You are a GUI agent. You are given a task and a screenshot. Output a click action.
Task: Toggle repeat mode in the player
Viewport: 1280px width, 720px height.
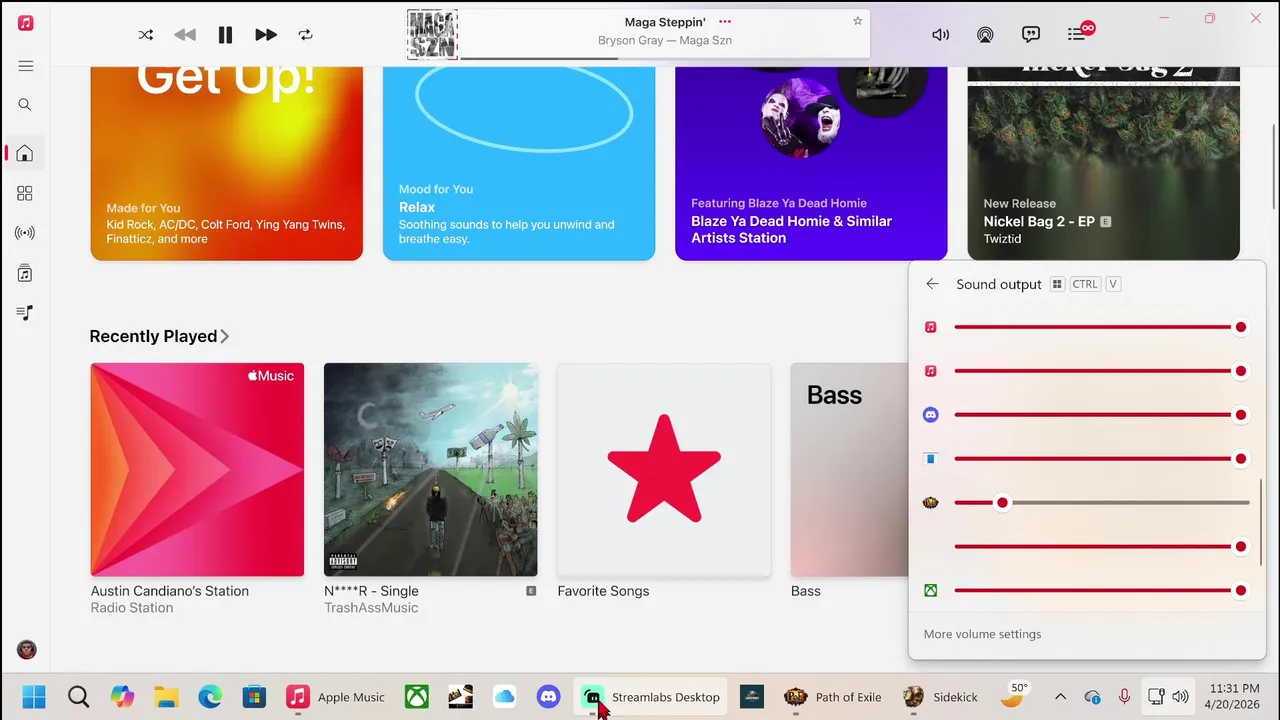305,35
